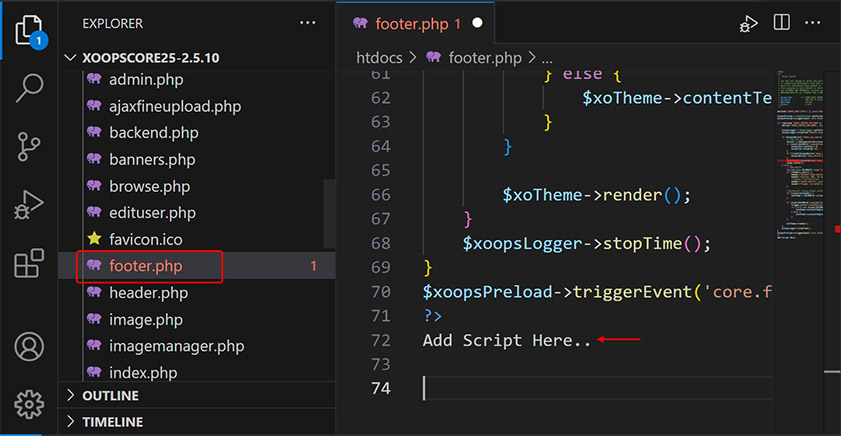The image size is (841, 436).
Task: Click the code minimap overview
Action: [x=805, y=150]
